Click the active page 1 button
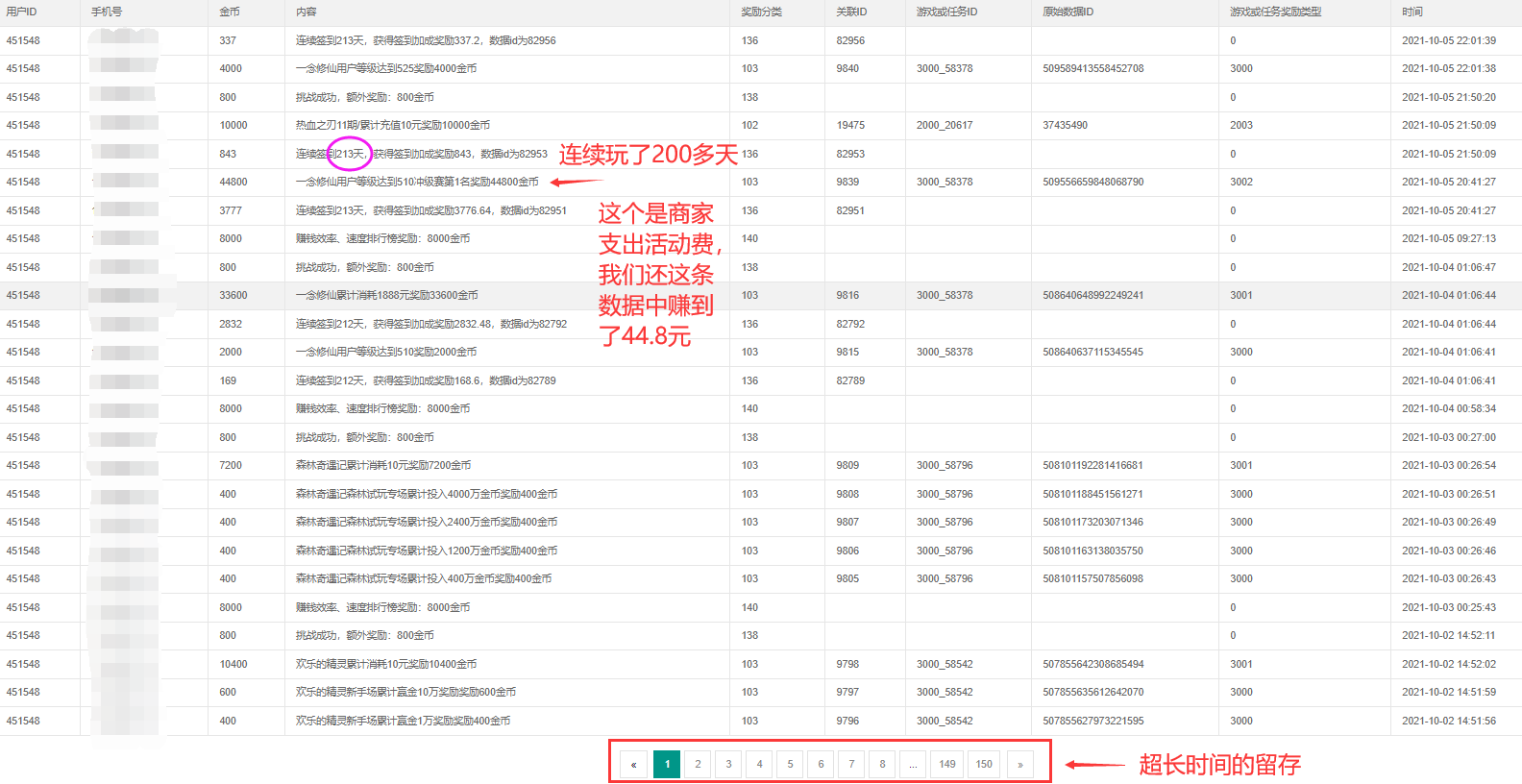The image size is (1522, 784). click(x=667, y=764)
